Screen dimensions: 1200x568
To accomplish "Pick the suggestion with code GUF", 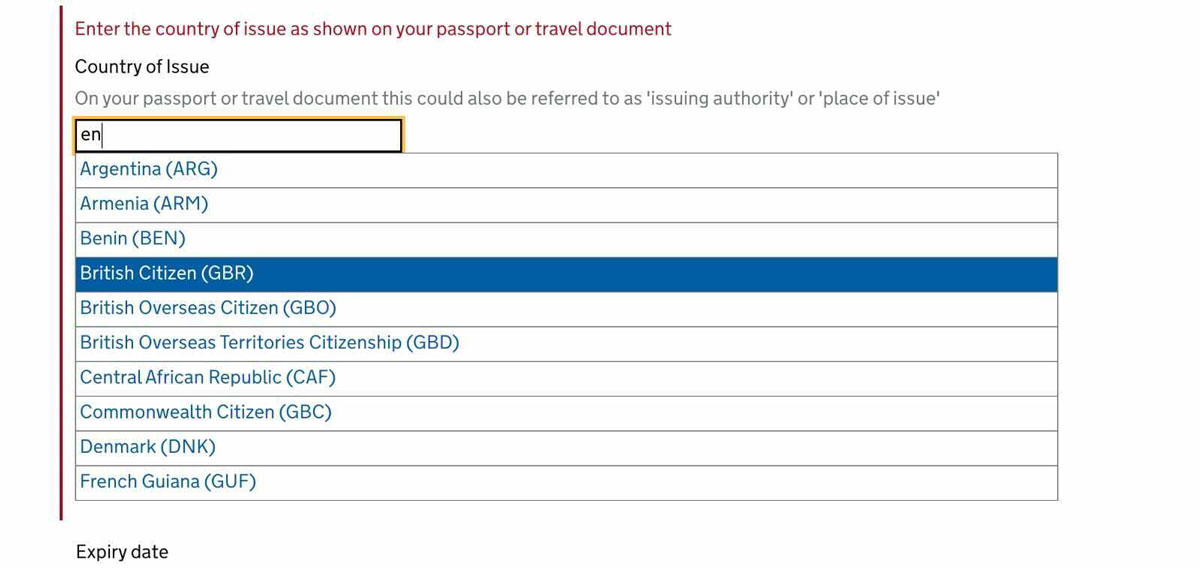I will click(168, 482).
